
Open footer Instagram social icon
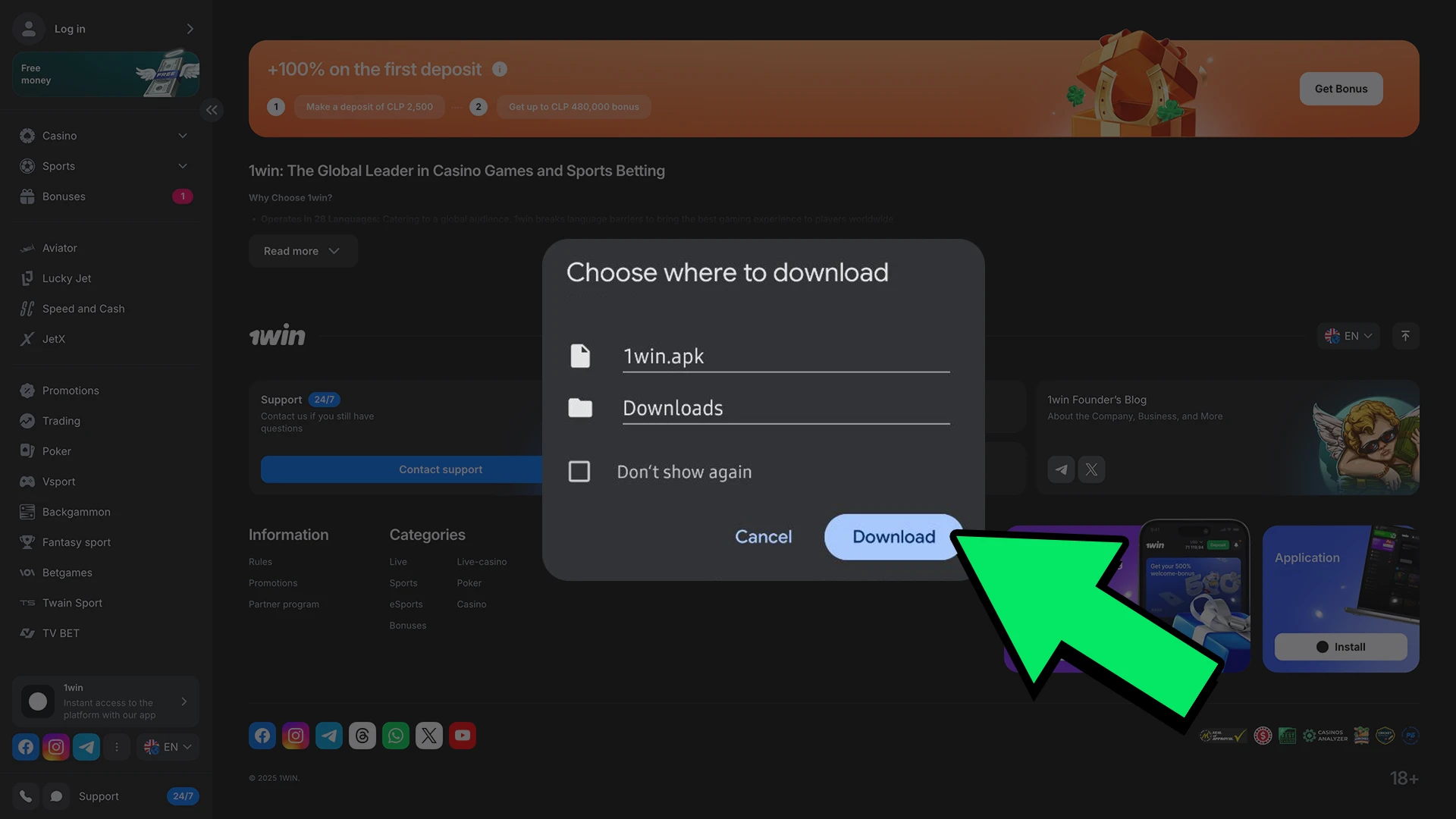tap(296, 736)
